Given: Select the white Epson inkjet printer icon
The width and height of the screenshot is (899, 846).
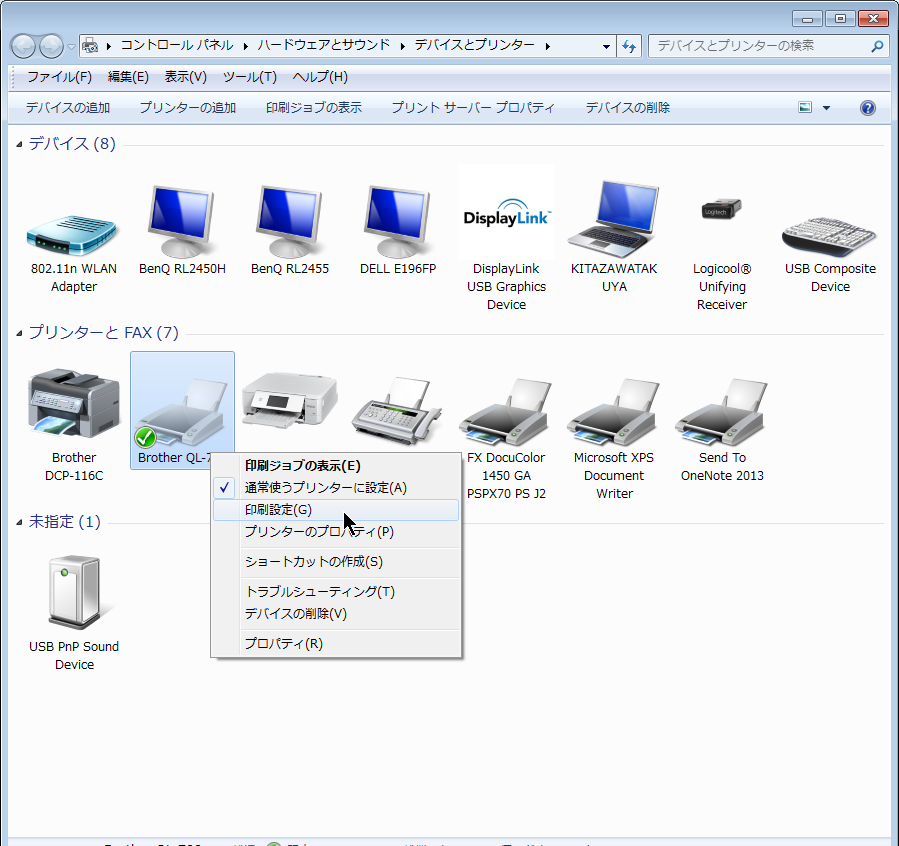Looking at the screenshot, I should [x=290, y=400].
